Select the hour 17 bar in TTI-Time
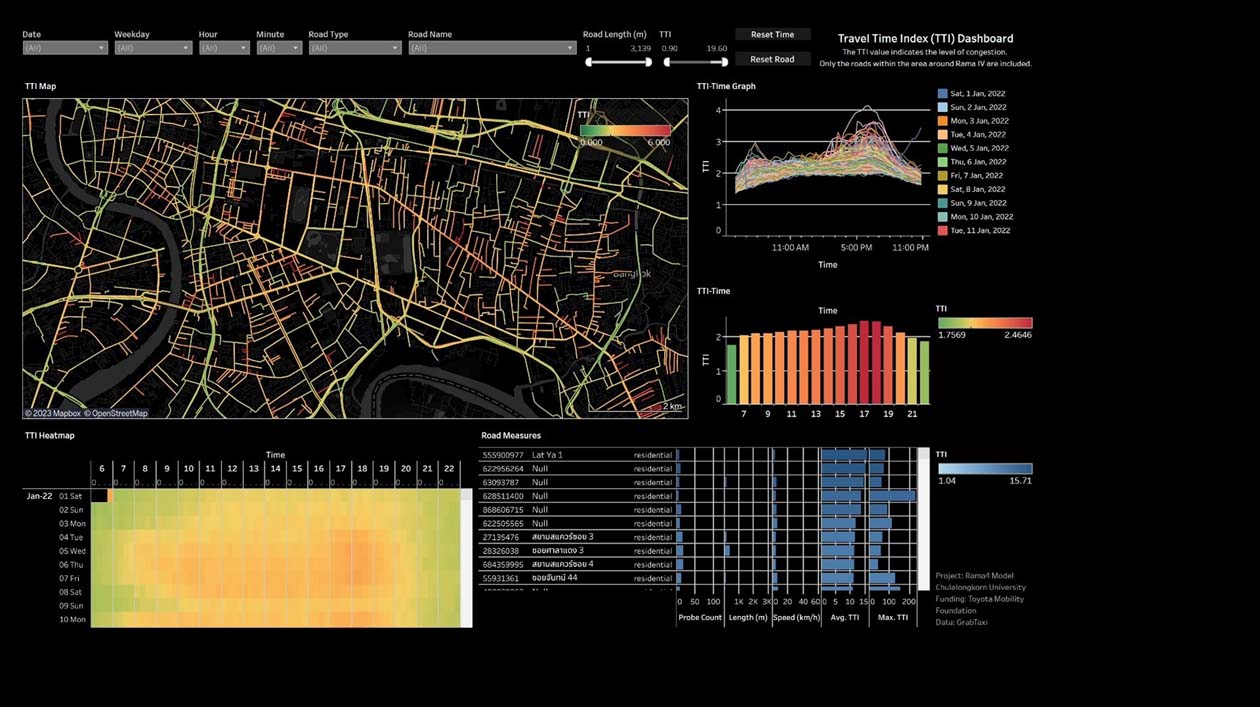1260x707 pixels. pyautogui.click(x=864, y=362)
